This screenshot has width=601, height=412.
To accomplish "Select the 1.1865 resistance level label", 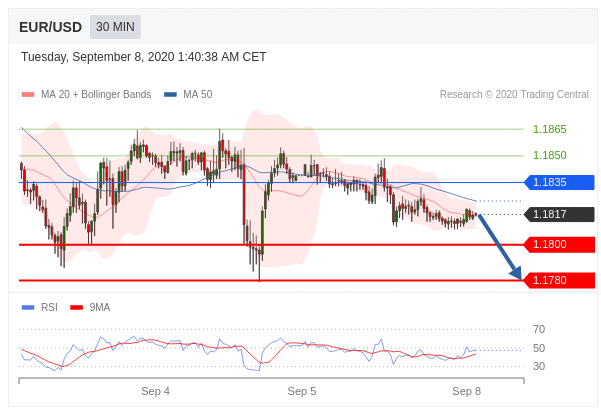I will [x=550, y=129].
